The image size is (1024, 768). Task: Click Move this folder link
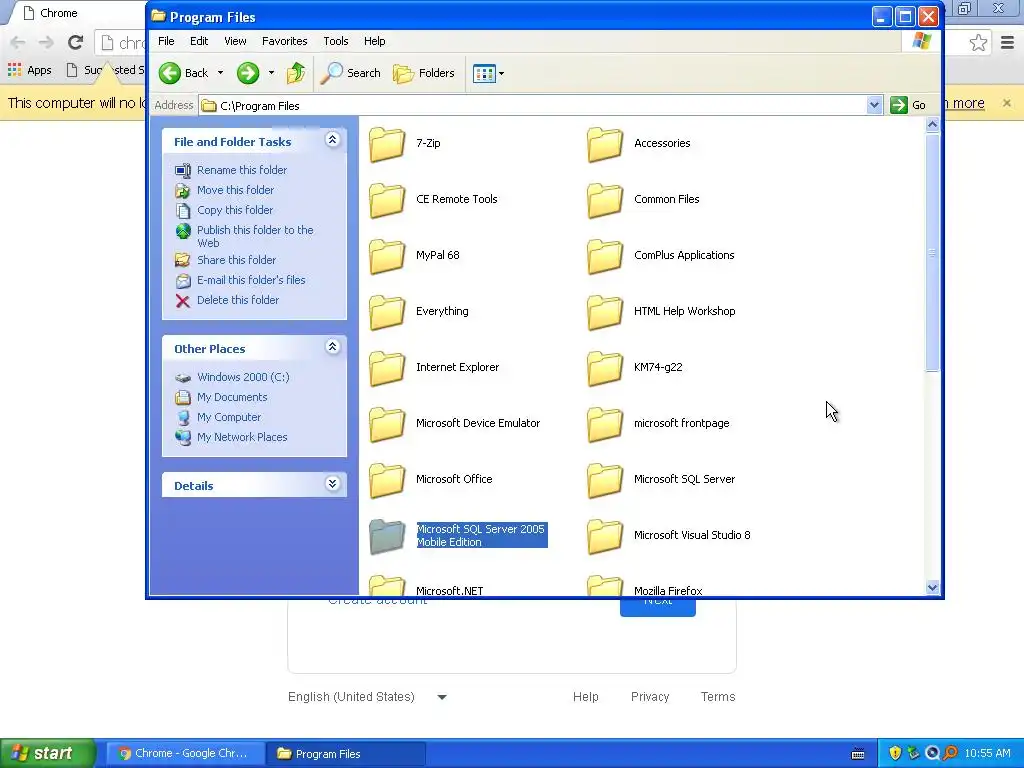click(x=236, y=190)
